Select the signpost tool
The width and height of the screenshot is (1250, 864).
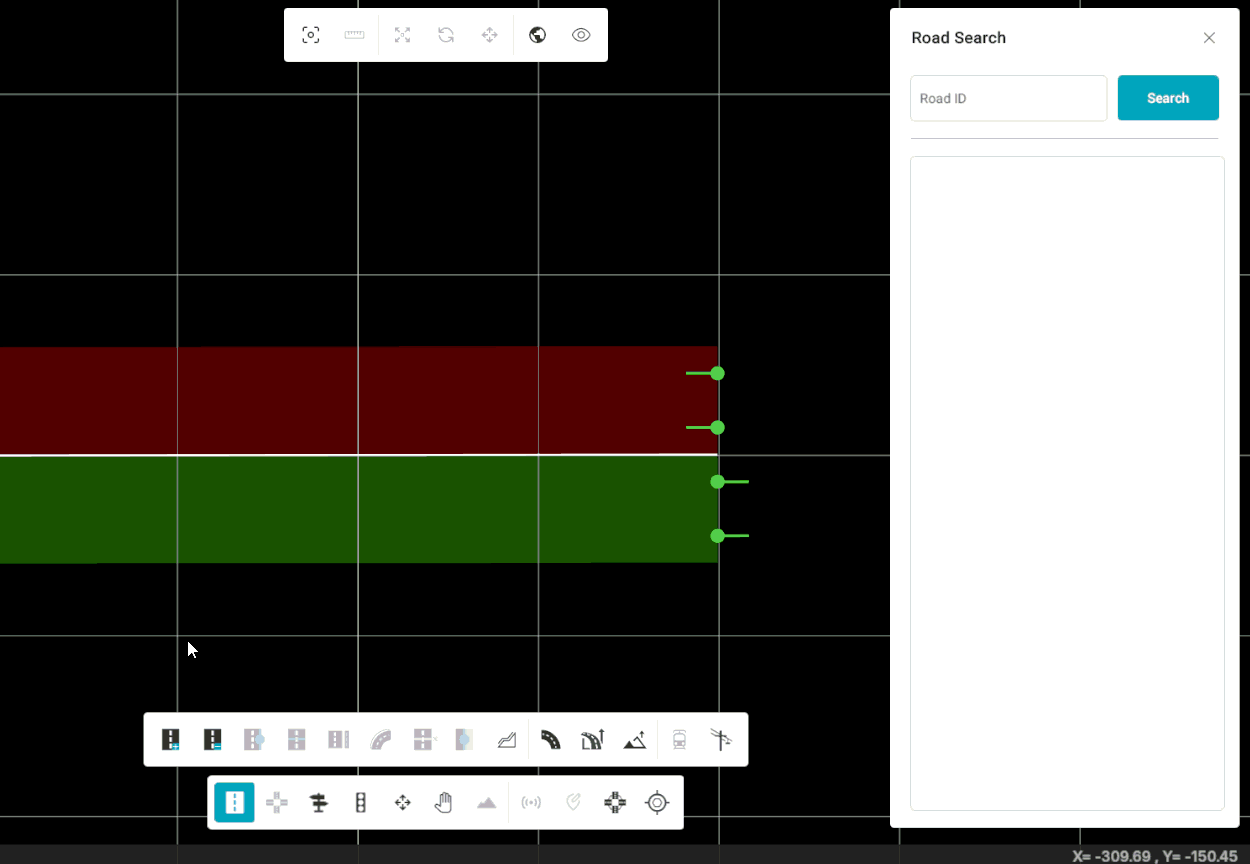[319, 802]
